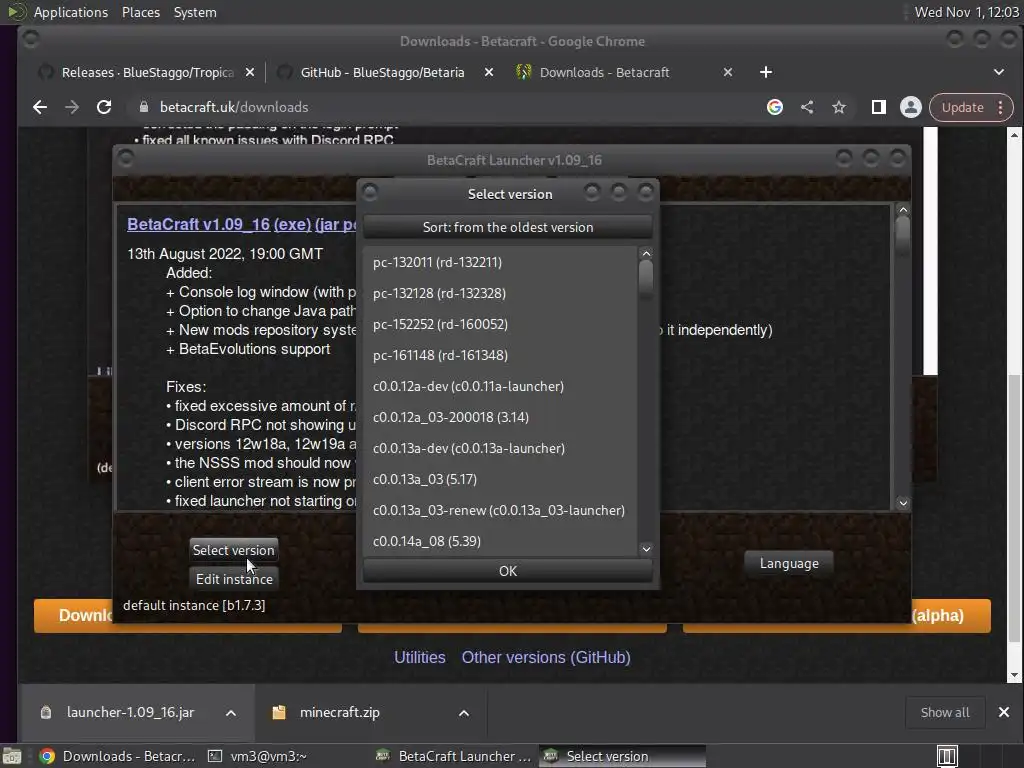Switch to GitHub BlueStaggo/Betaria tab

pyautogui.click(x=384, y=72)
